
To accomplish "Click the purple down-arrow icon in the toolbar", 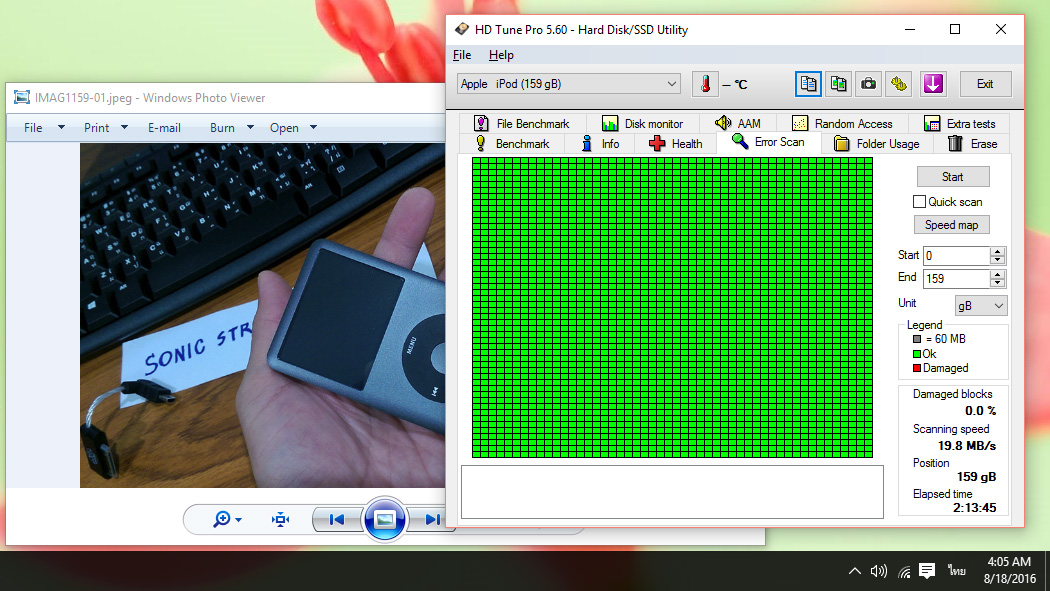I will click(x=933, y=84).
